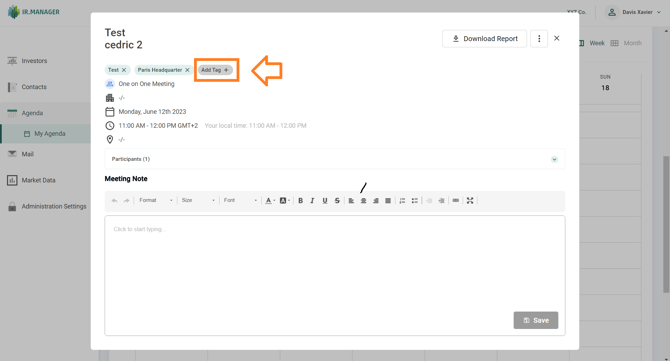Toggle bold formatting in note toolbar
Viewport: 670px width, 361px height.
tap(300, 200)
